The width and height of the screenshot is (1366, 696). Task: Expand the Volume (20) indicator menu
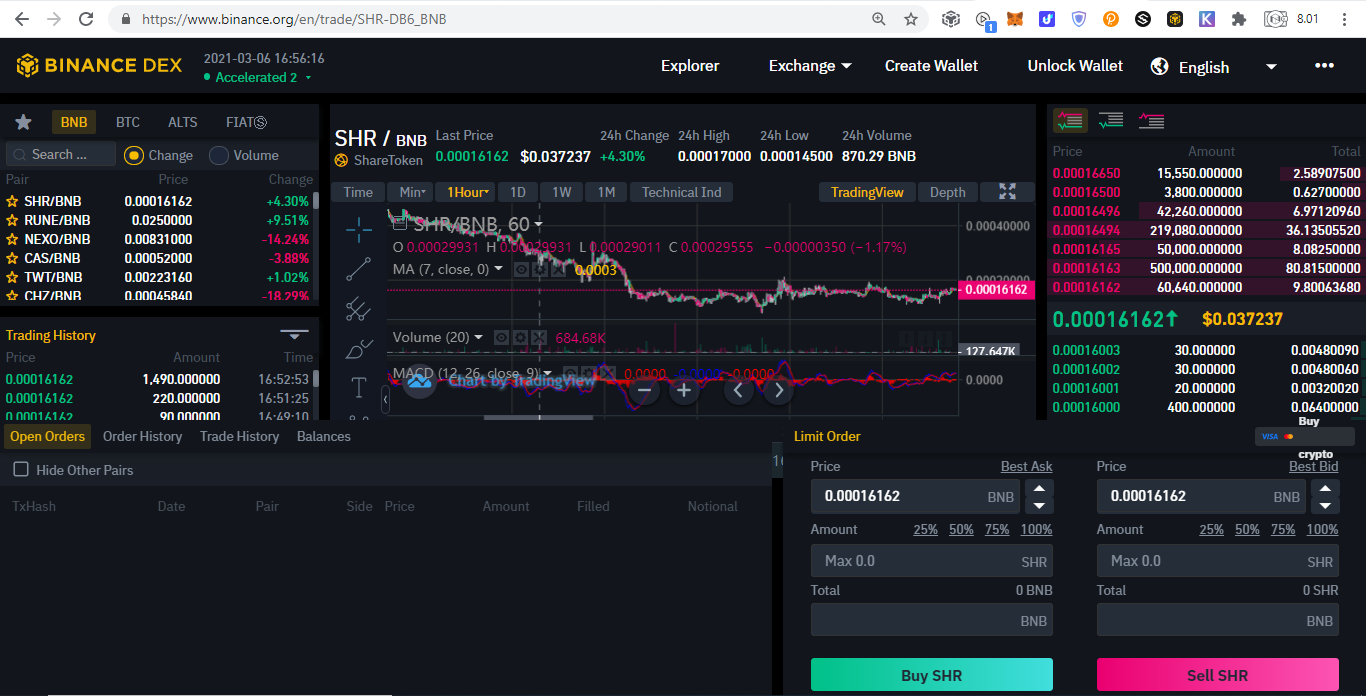(x=478, y=337)
